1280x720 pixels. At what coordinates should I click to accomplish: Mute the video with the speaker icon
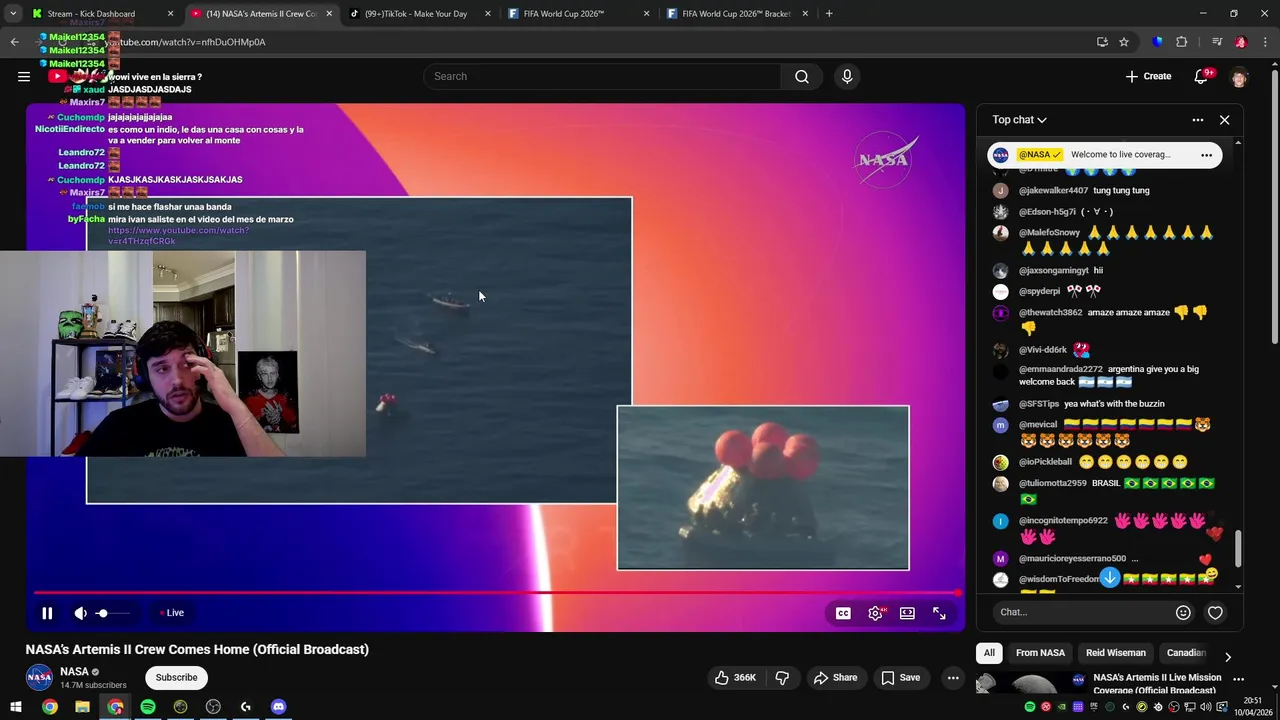click(x=81, y=613)
